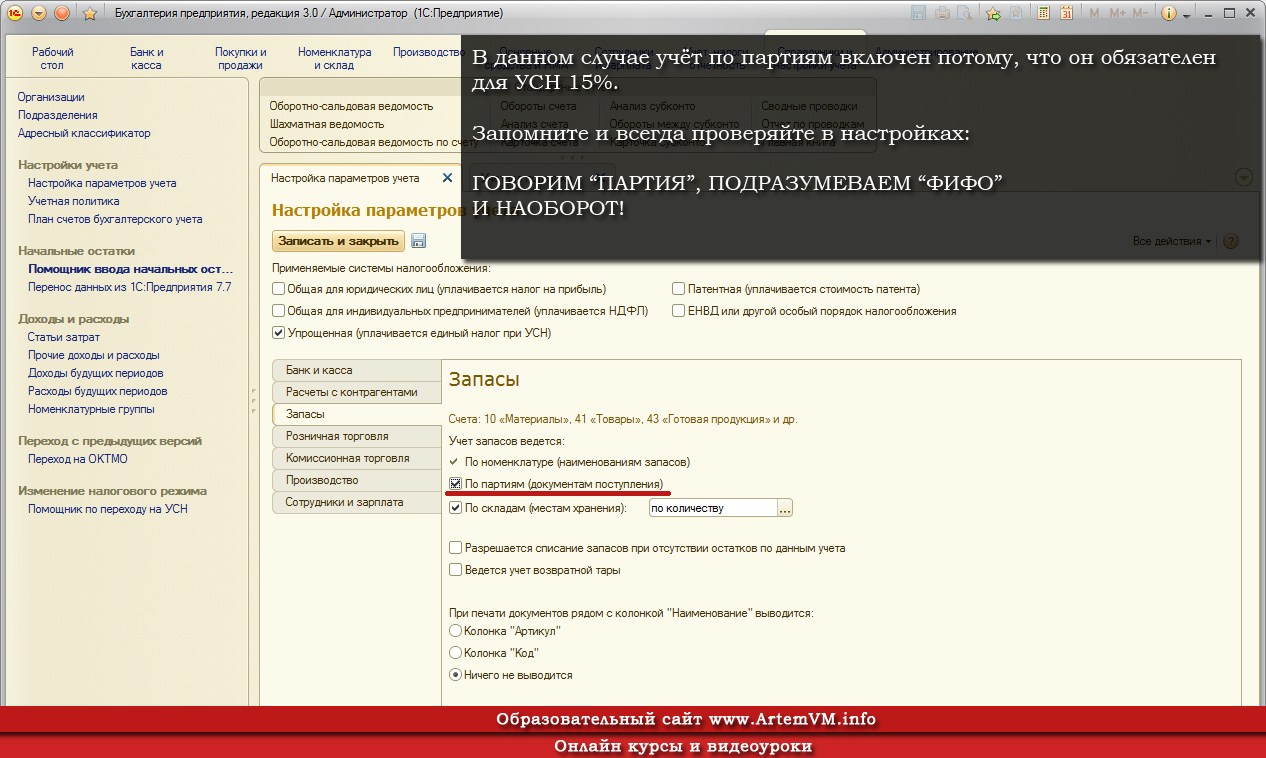Toggle Общая для индивидуальных предпринимателей checkbox
1266x758 pixels.
click(x=279, y=311)
